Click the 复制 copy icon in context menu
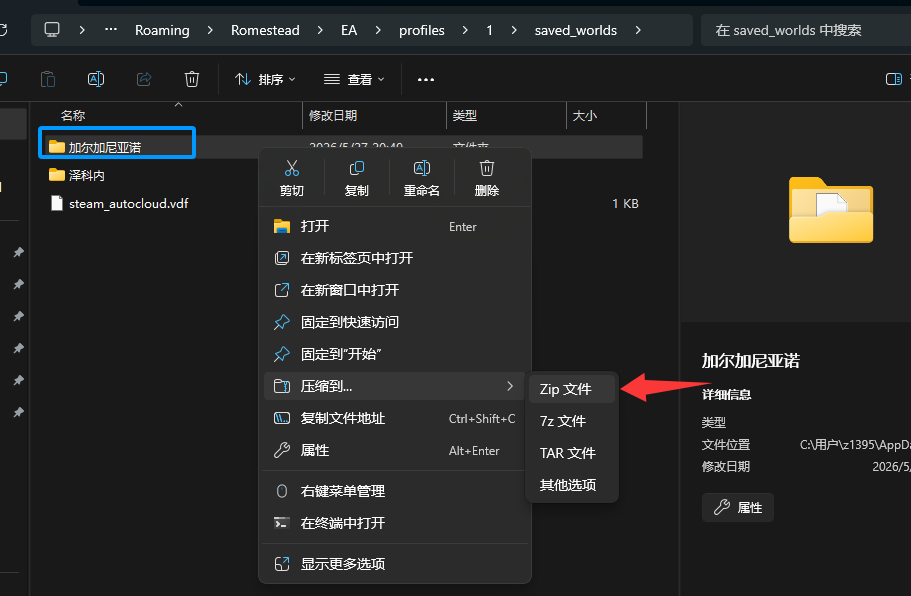The height and width of the screenshot is (596, 911). [357, 168]
